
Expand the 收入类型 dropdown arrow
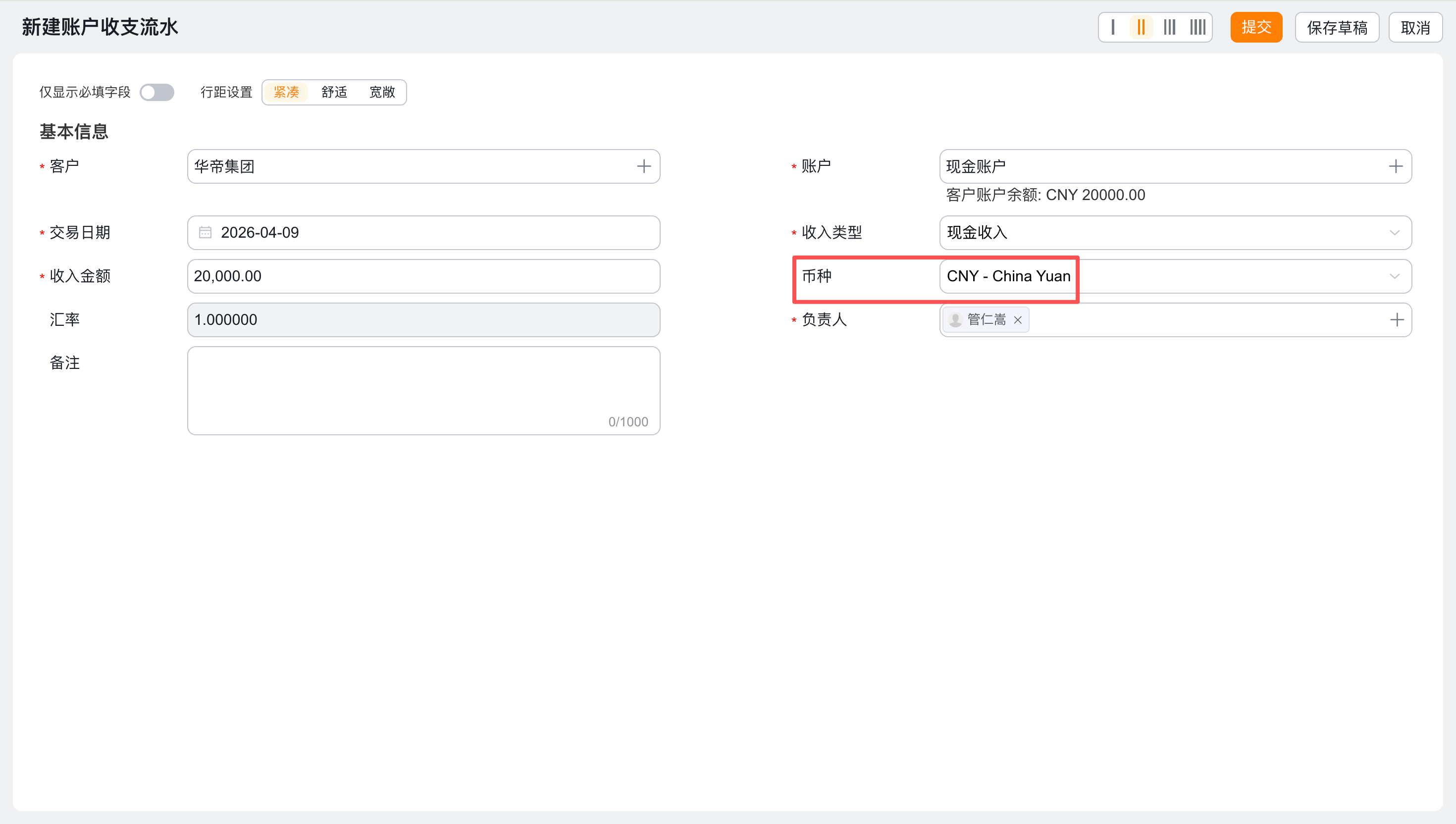[x=1394, y=233]
